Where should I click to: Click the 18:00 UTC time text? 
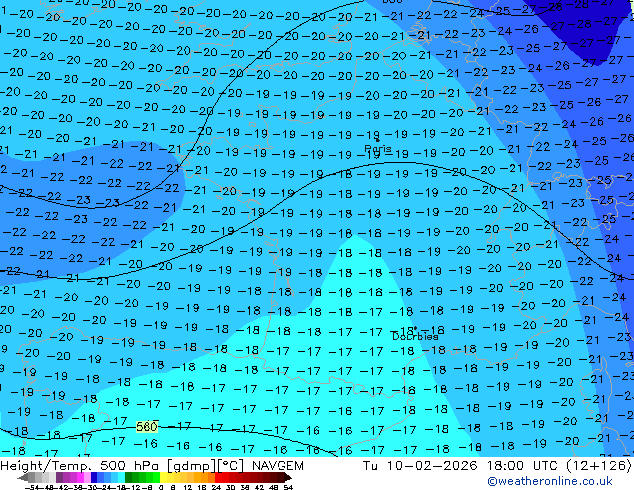(x=523, y=466)
